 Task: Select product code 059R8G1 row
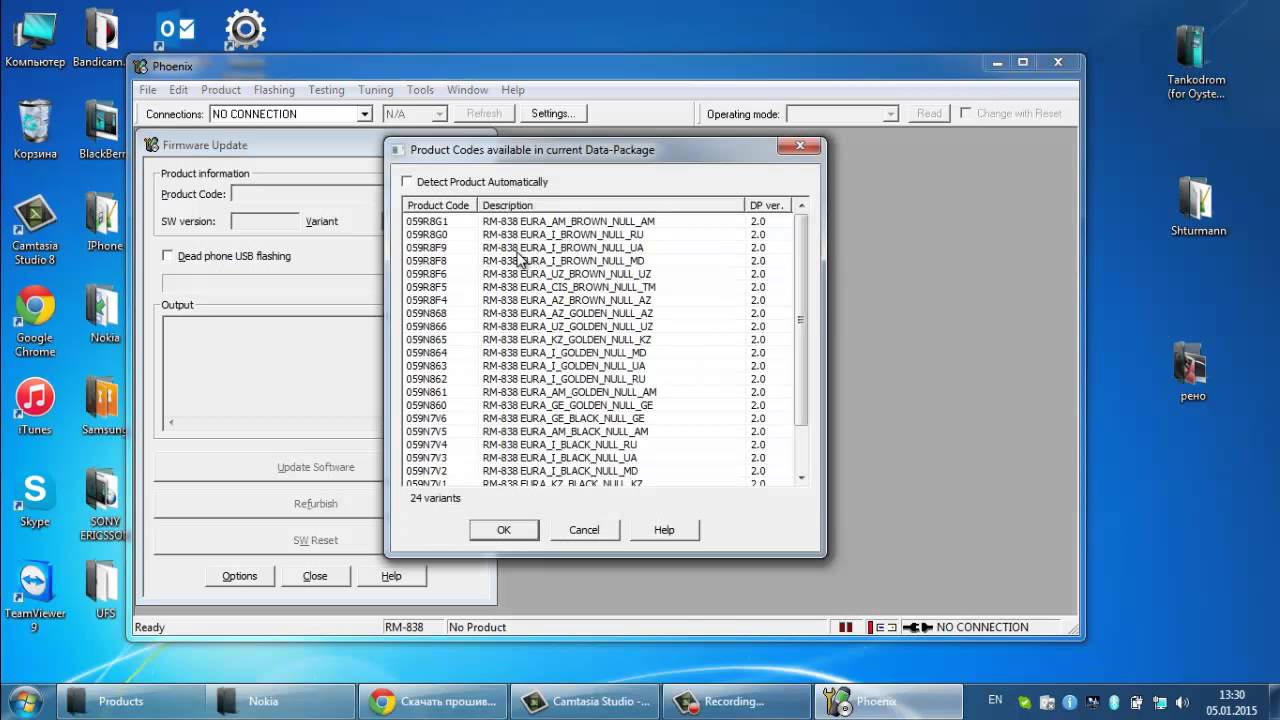(598, 221)
